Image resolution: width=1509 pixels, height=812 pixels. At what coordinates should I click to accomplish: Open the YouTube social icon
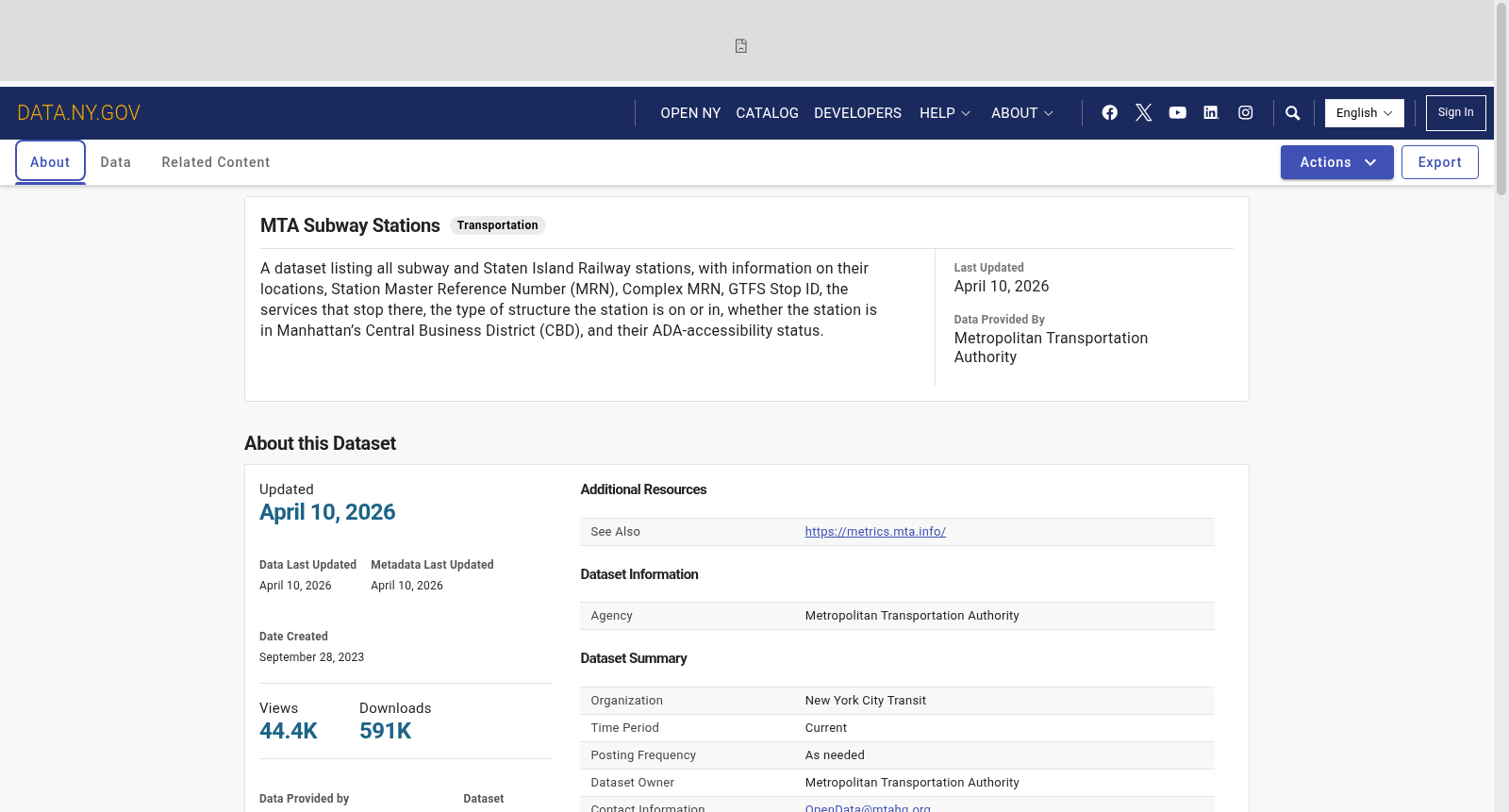[x=1178, y=113]
